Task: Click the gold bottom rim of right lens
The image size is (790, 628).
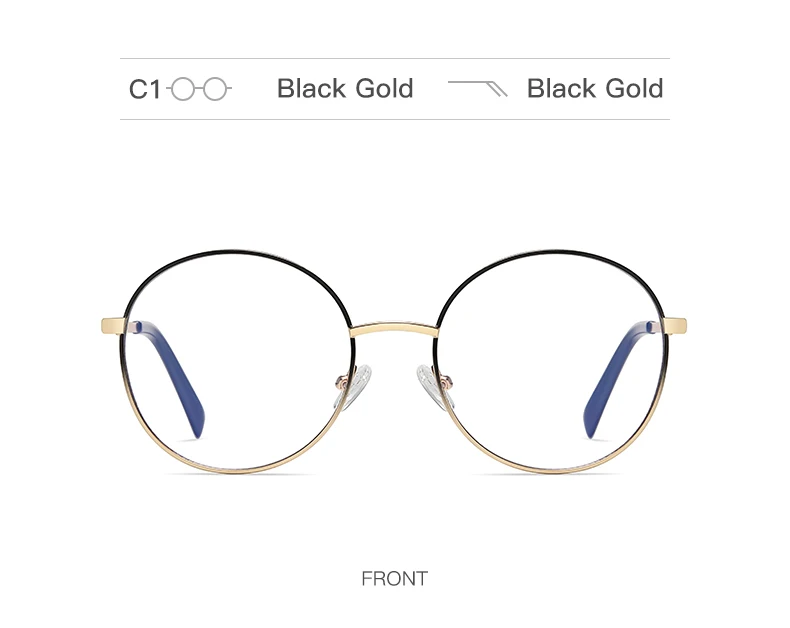Action: (553, 471)
